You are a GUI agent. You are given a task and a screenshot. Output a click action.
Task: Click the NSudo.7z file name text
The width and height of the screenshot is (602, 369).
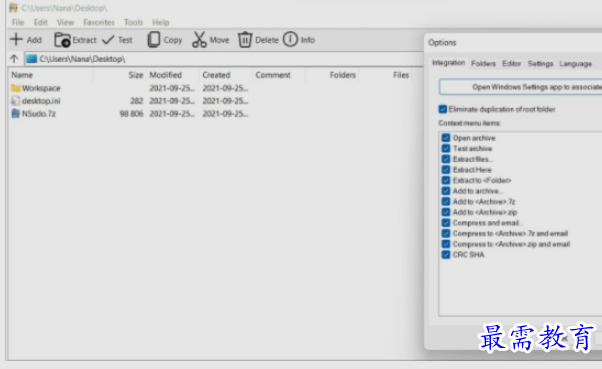[39, 114]
